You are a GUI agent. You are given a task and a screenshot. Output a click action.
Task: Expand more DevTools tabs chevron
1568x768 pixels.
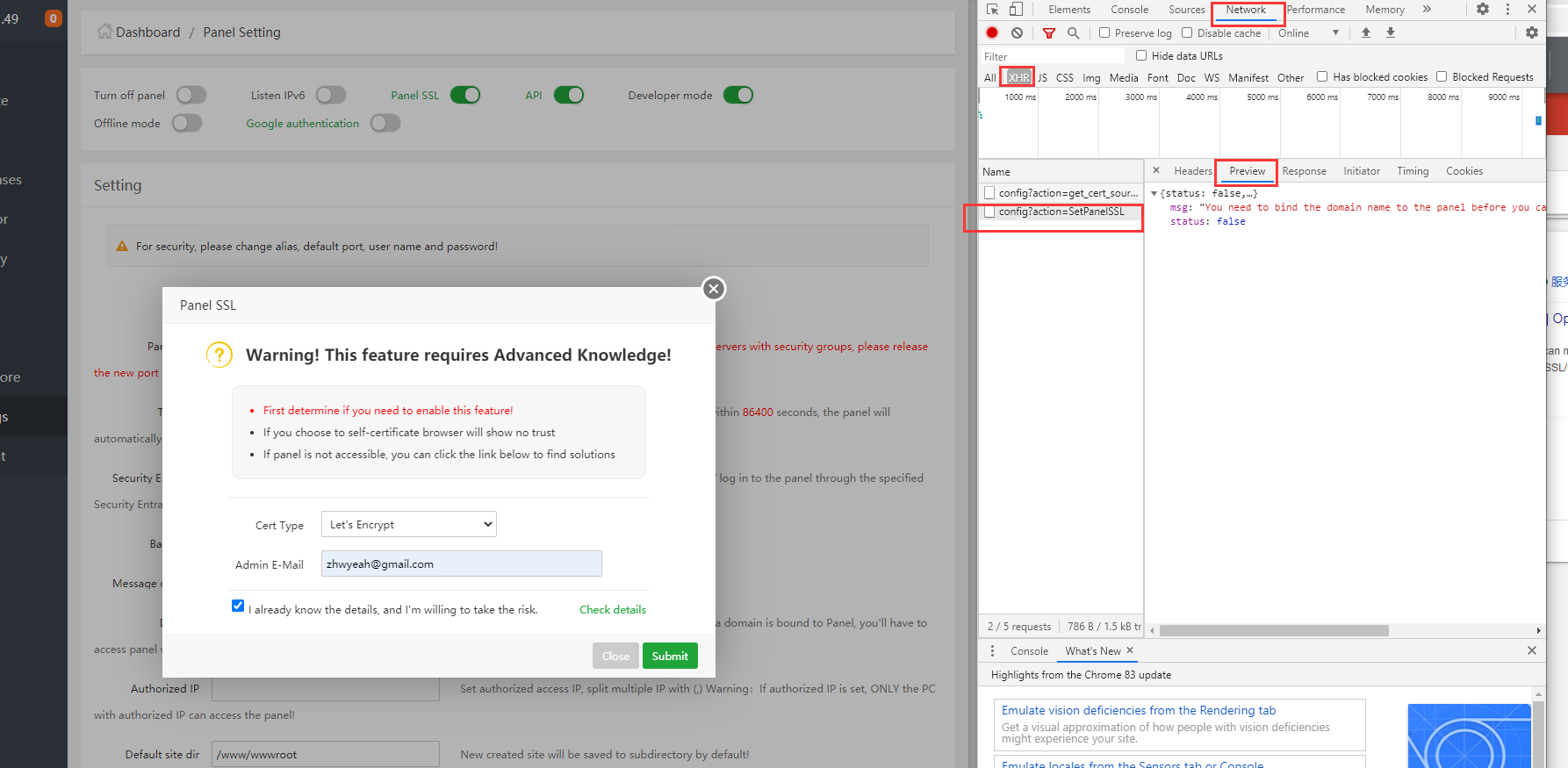(x=1427, y=10)
